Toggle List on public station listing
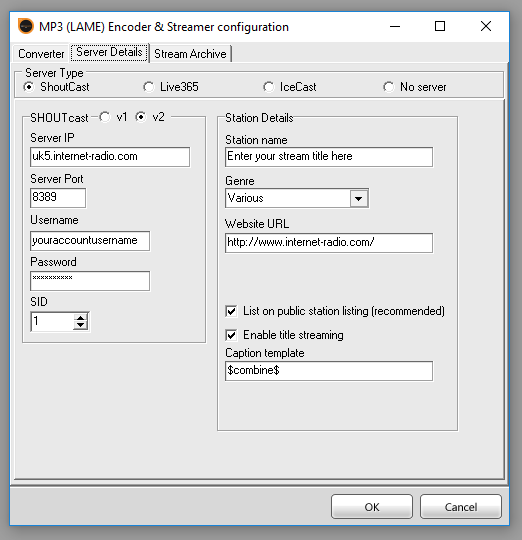522x540 pixels. coord(231,311)
